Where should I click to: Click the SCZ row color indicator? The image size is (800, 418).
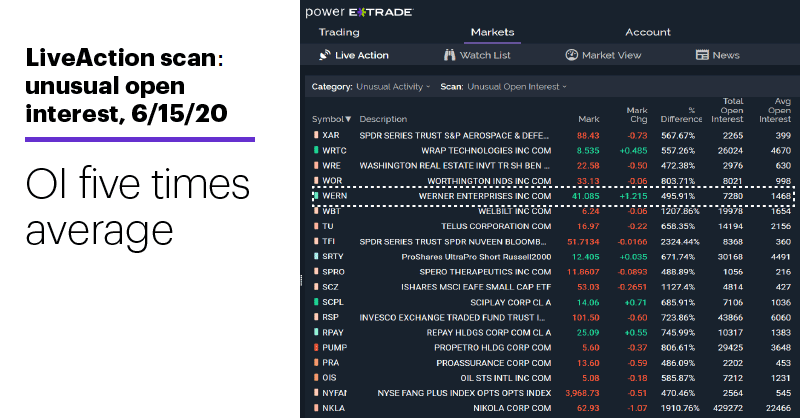coord(316,287)
